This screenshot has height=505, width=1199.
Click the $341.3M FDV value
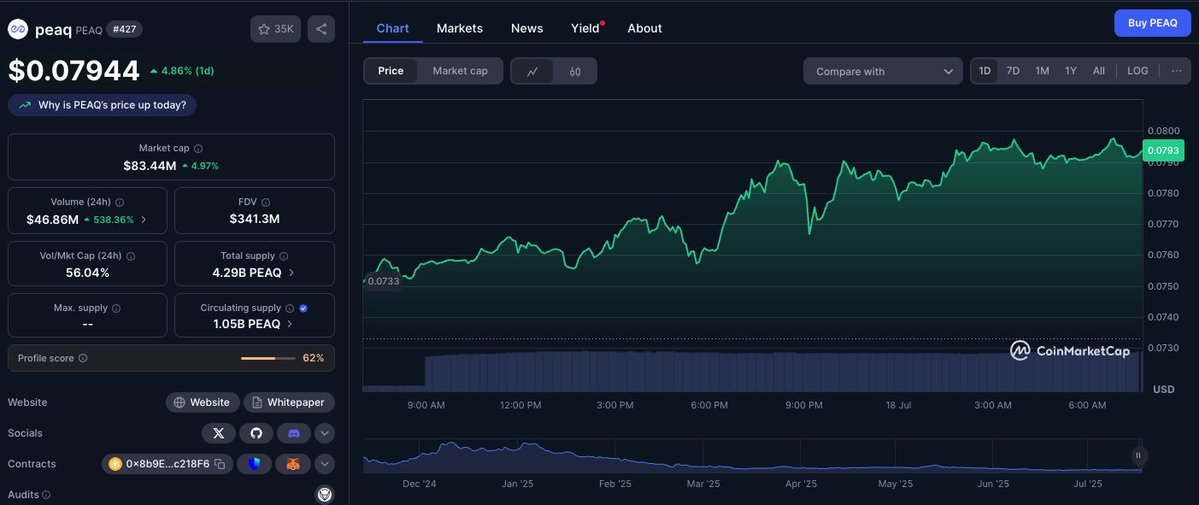255,219
